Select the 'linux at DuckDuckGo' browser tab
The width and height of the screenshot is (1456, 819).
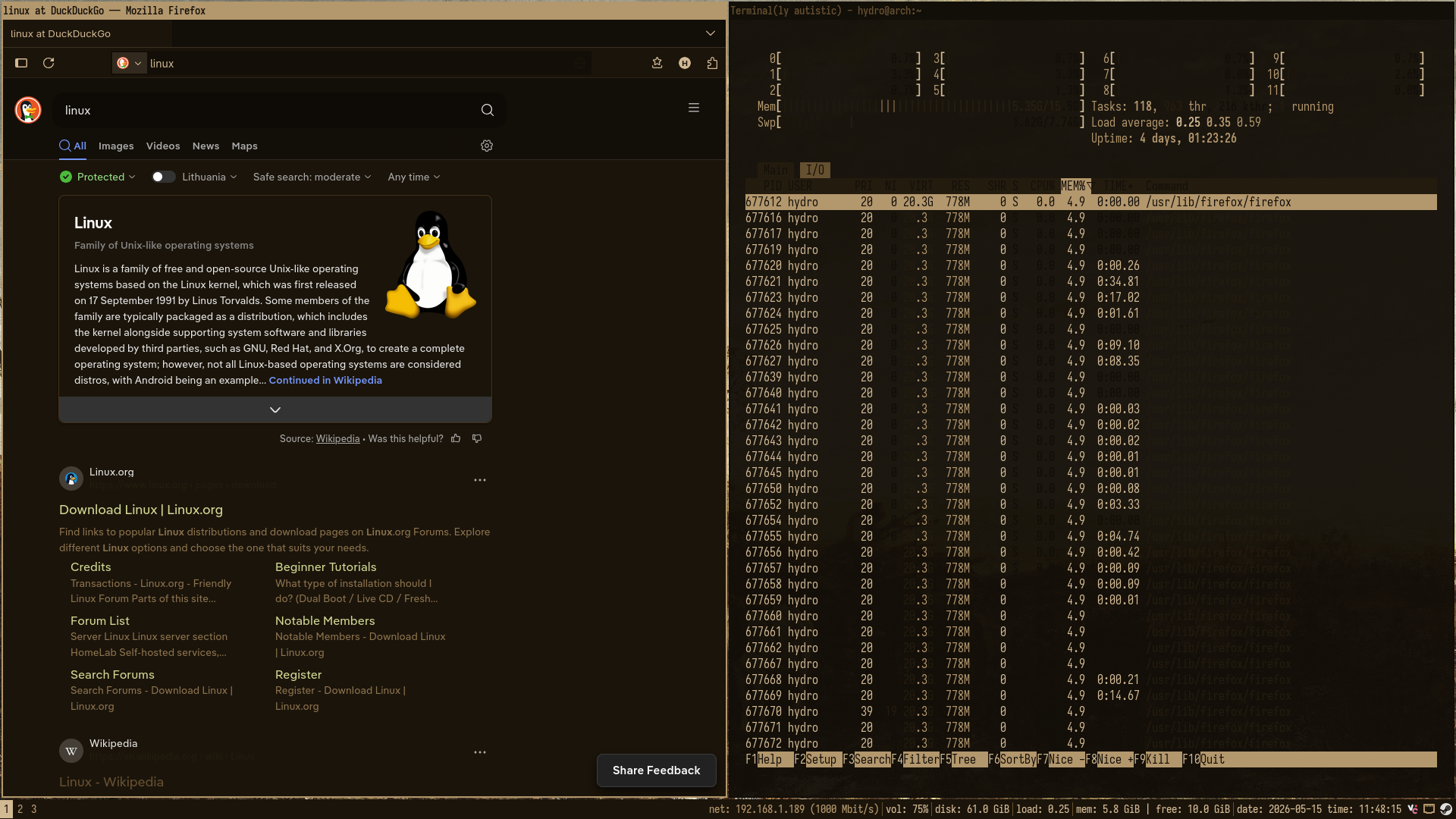(88, 33)
